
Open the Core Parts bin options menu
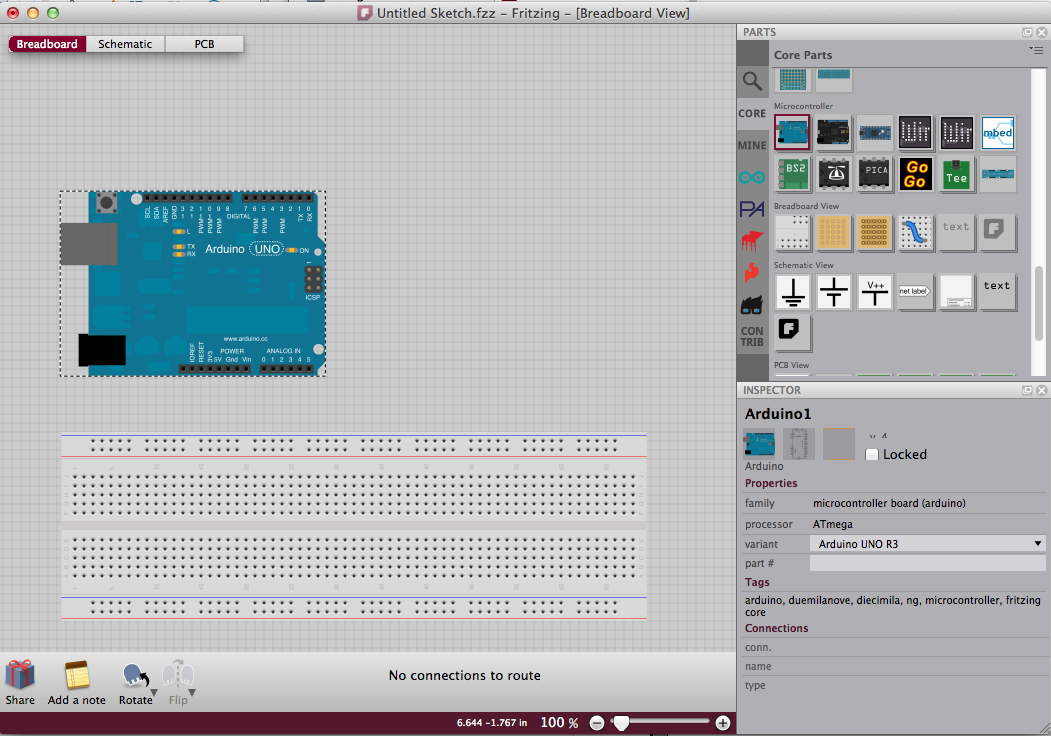coord(1036,50)
